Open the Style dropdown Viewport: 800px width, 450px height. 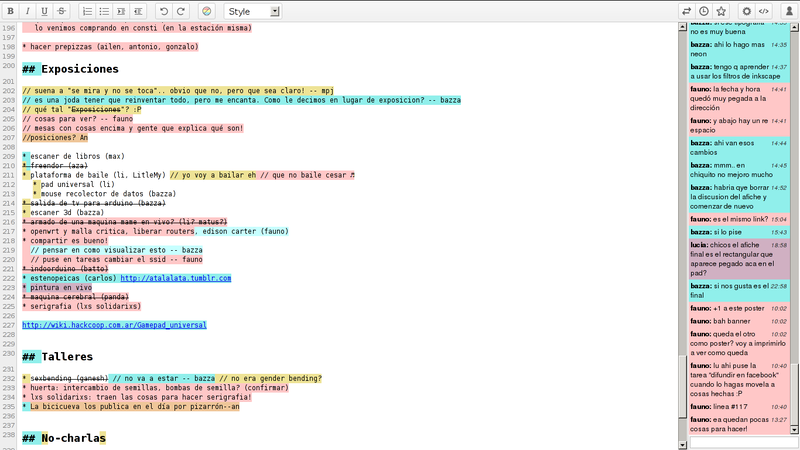point(252,11)
